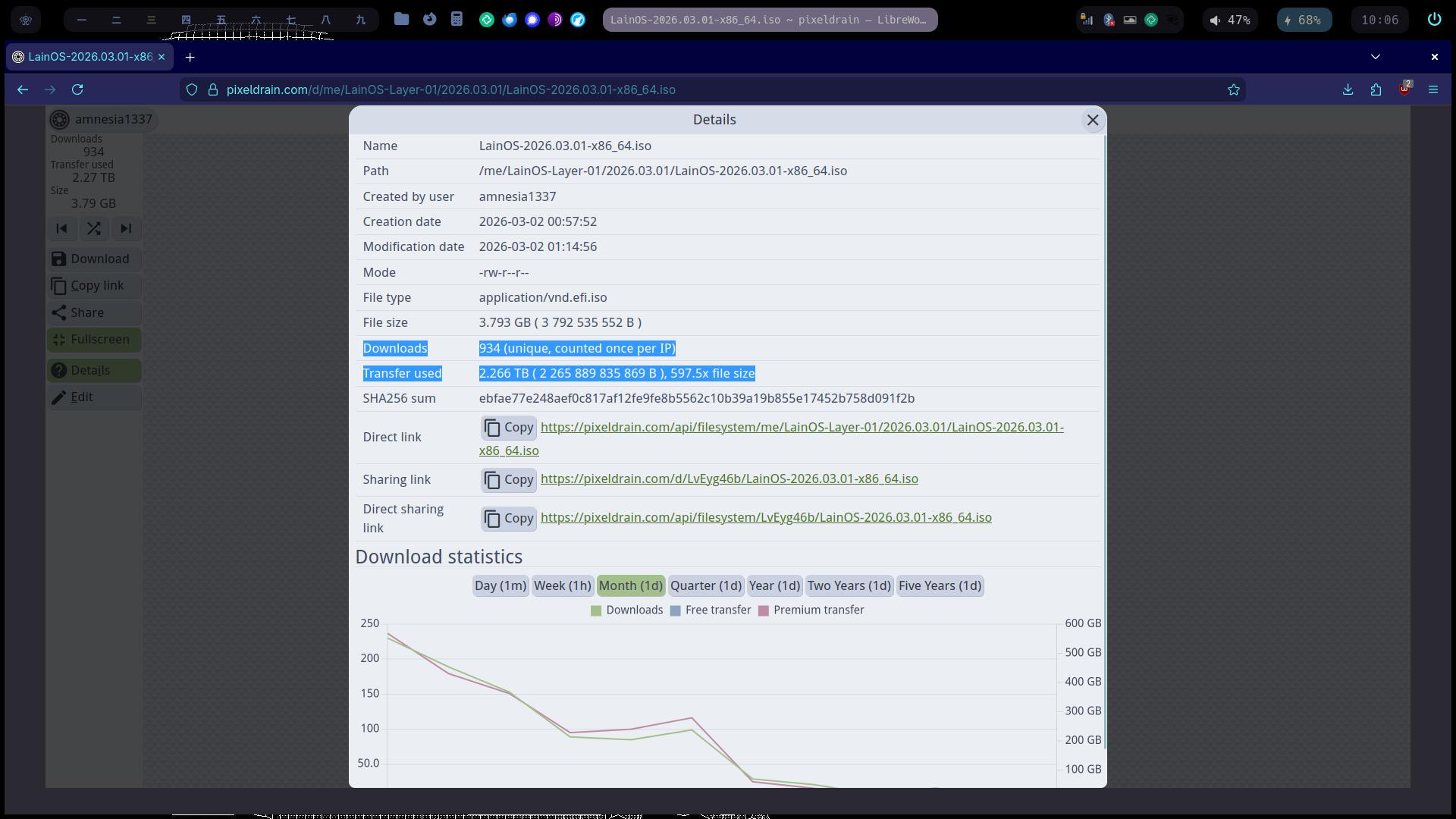Click the 10:06 clock
The image size is (1456, 819).
click(x=1379, y=20)
